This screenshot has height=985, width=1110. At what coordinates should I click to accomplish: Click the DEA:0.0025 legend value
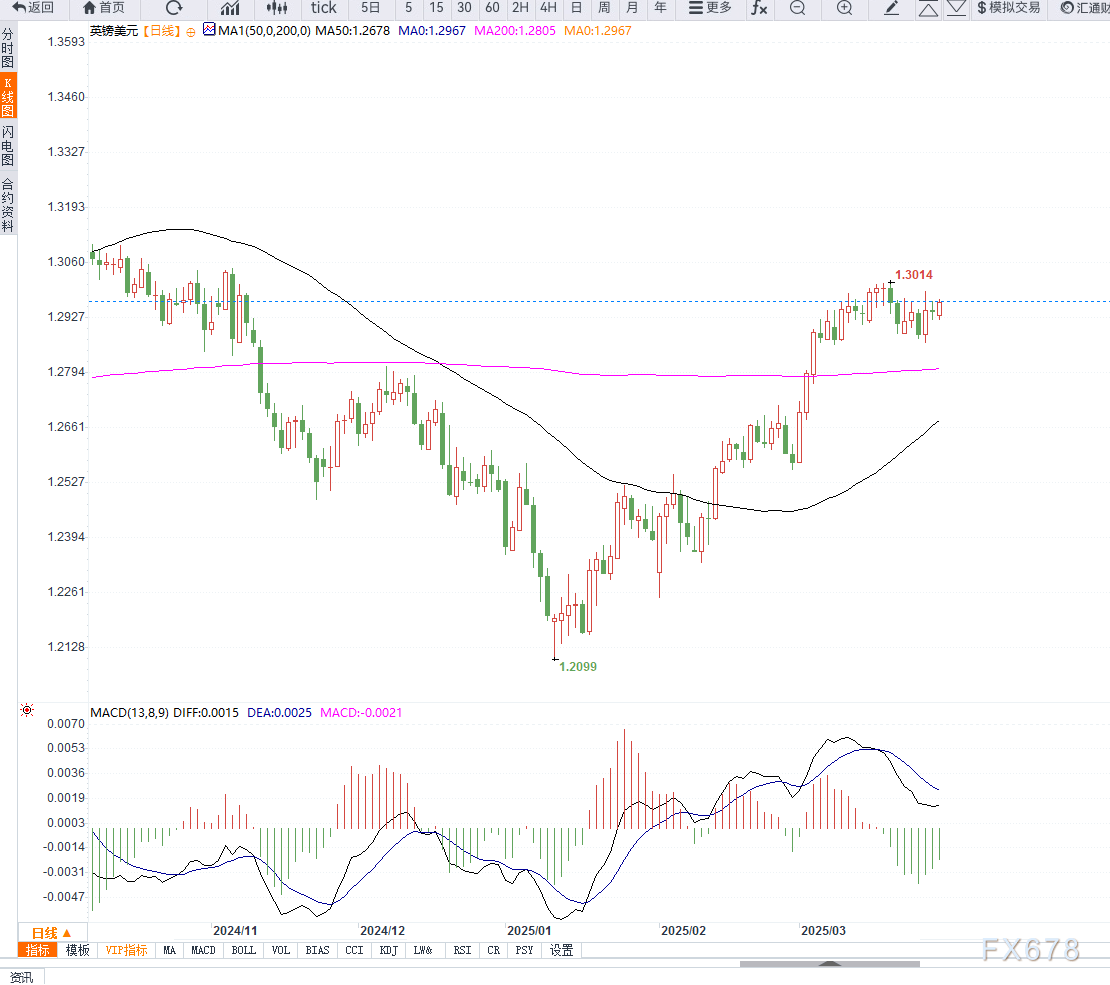pyautogui.click(x=279, y=712)
